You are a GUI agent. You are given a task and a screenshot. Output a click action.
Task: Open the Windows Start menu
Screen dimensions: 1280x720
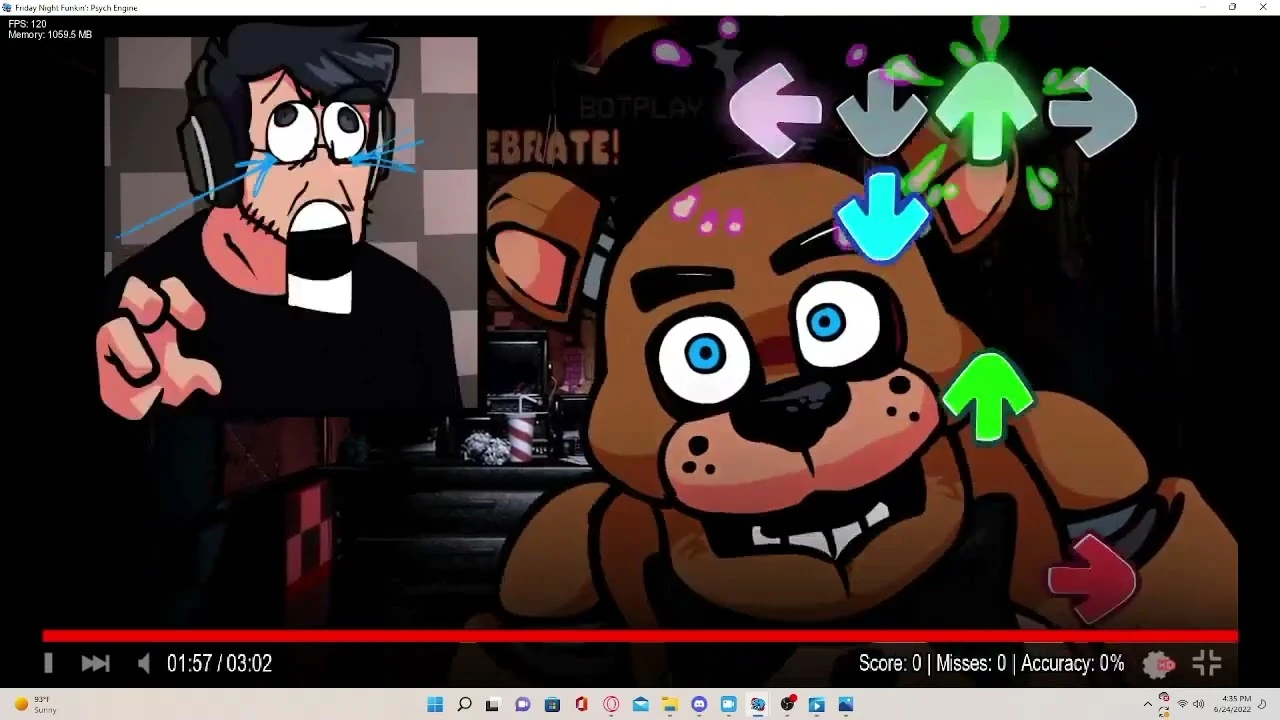click(x=434, y=705)
